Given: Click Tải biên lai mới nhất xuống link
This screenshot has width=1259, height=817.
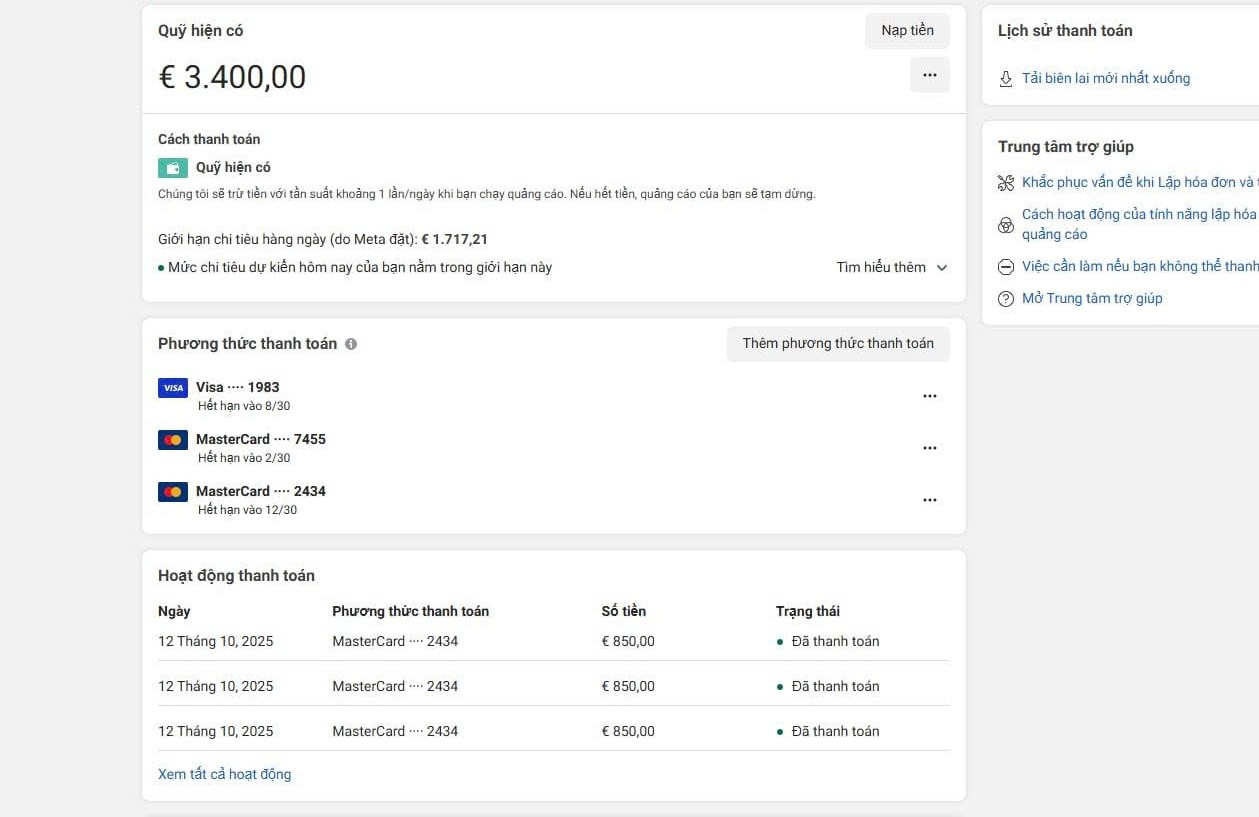Looking at the screenshot, I should (x=1106, y=78).
